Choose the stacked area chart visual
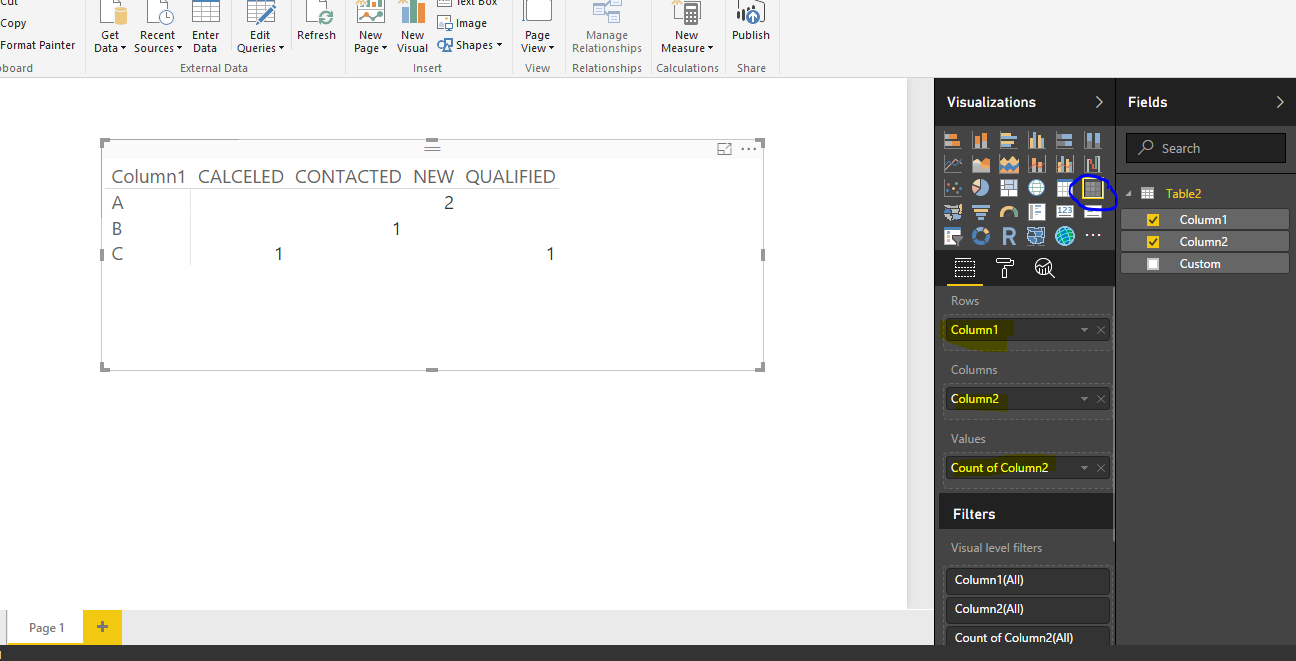Screen dimensions: 1296x661 pyautogui.click(x=1008, y=164)
